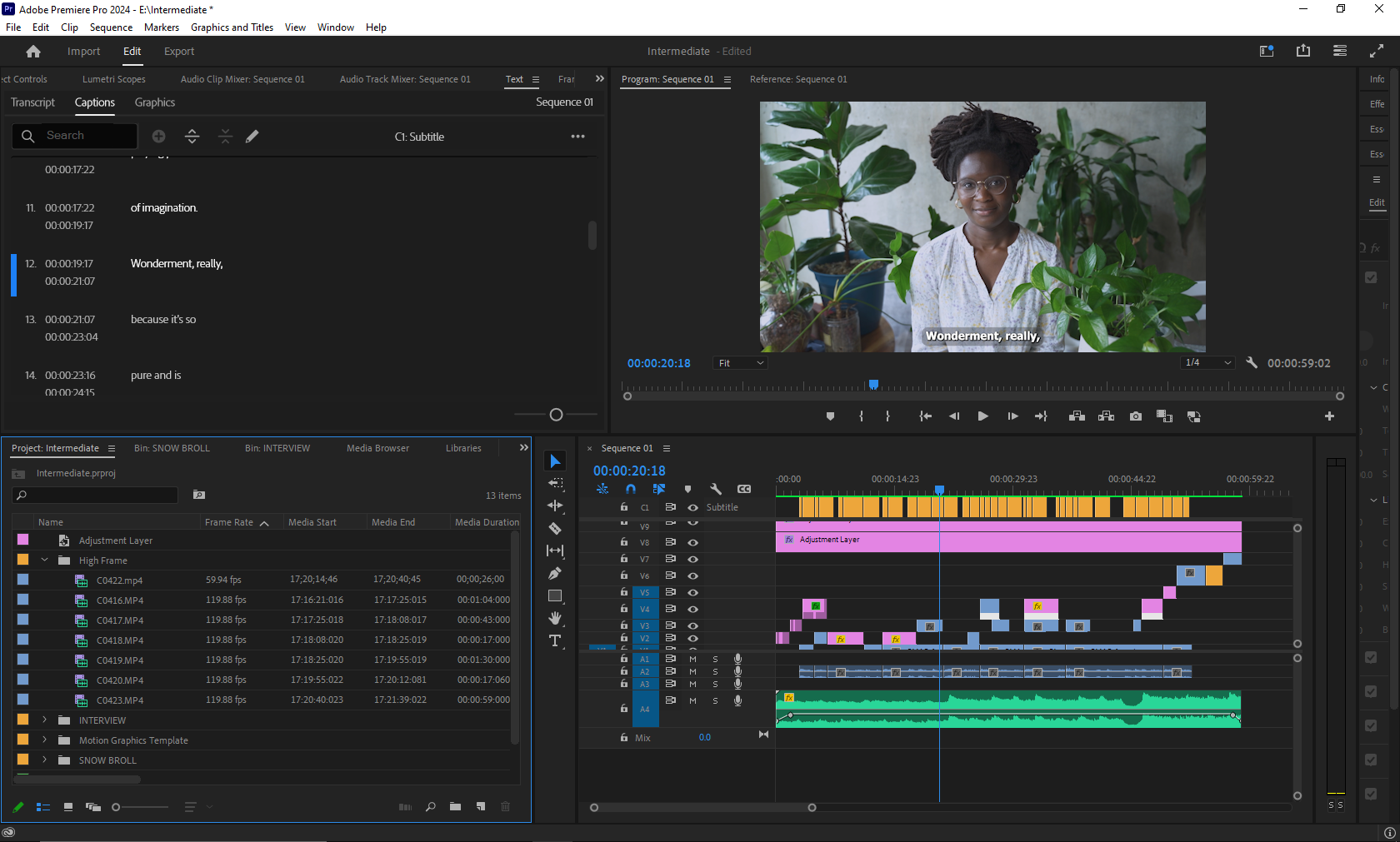Image resolution: width=1400 pixels, height=842 pixels.
Task: Switch to the Transcript tab
Action: (x=32, y=102)
